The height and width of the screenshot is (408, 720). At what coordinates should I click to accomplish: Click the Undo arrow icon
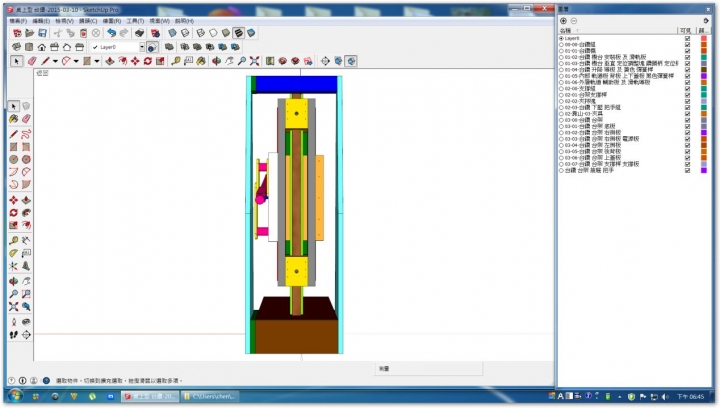[x=111, y=33]
